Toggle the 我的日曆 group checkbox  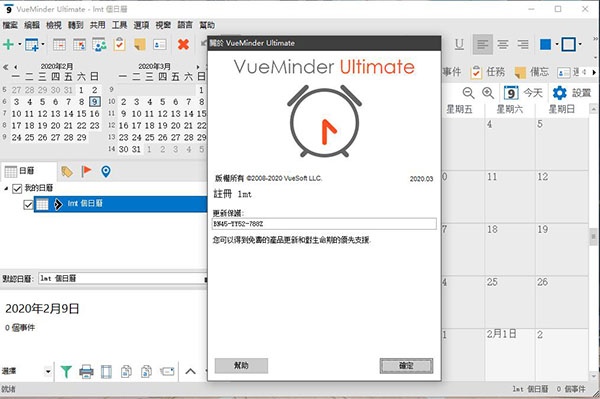coord(17,189)
